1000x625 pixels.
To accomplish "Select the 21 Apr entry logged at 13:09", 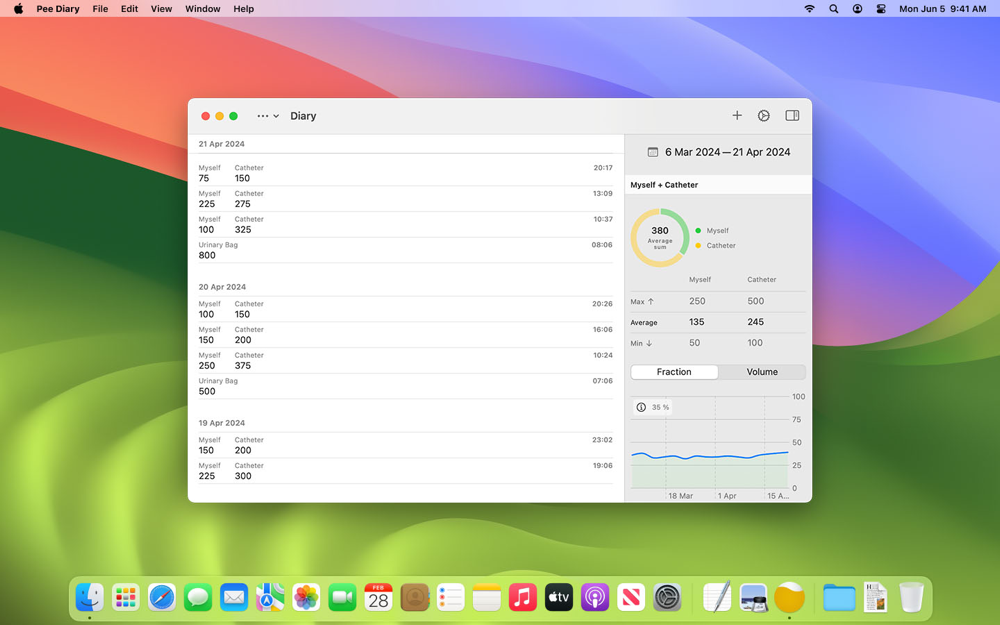I will point(406,198).
